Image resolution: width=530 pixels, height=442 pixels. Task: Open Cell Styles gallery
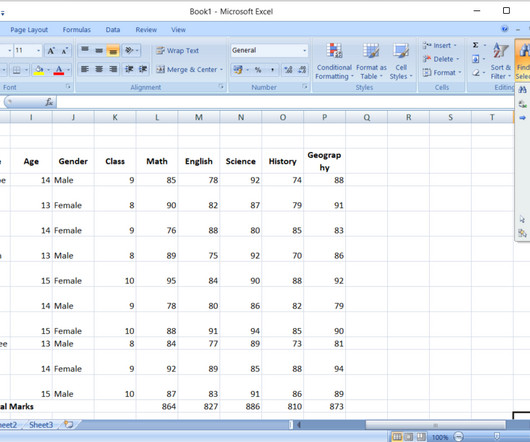pyautogui.click(x=401, y=62)
